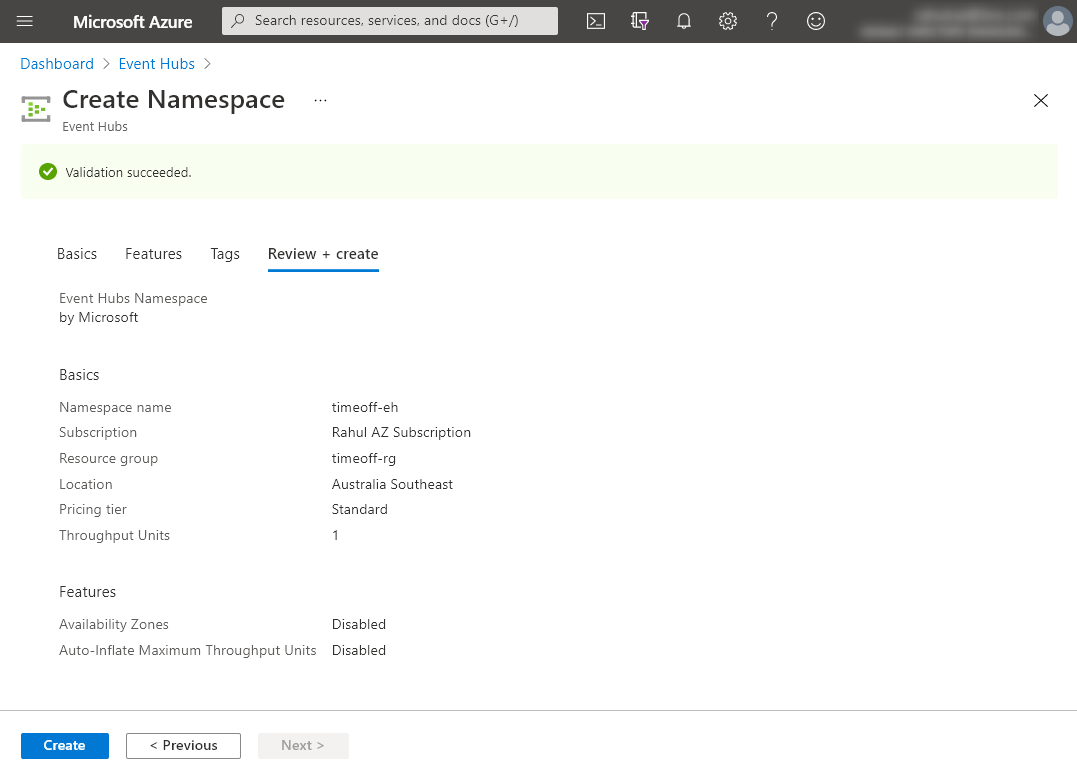Open the portal hamburger menu
Viewport: 1077px width, 774px height.
[25, 21]
